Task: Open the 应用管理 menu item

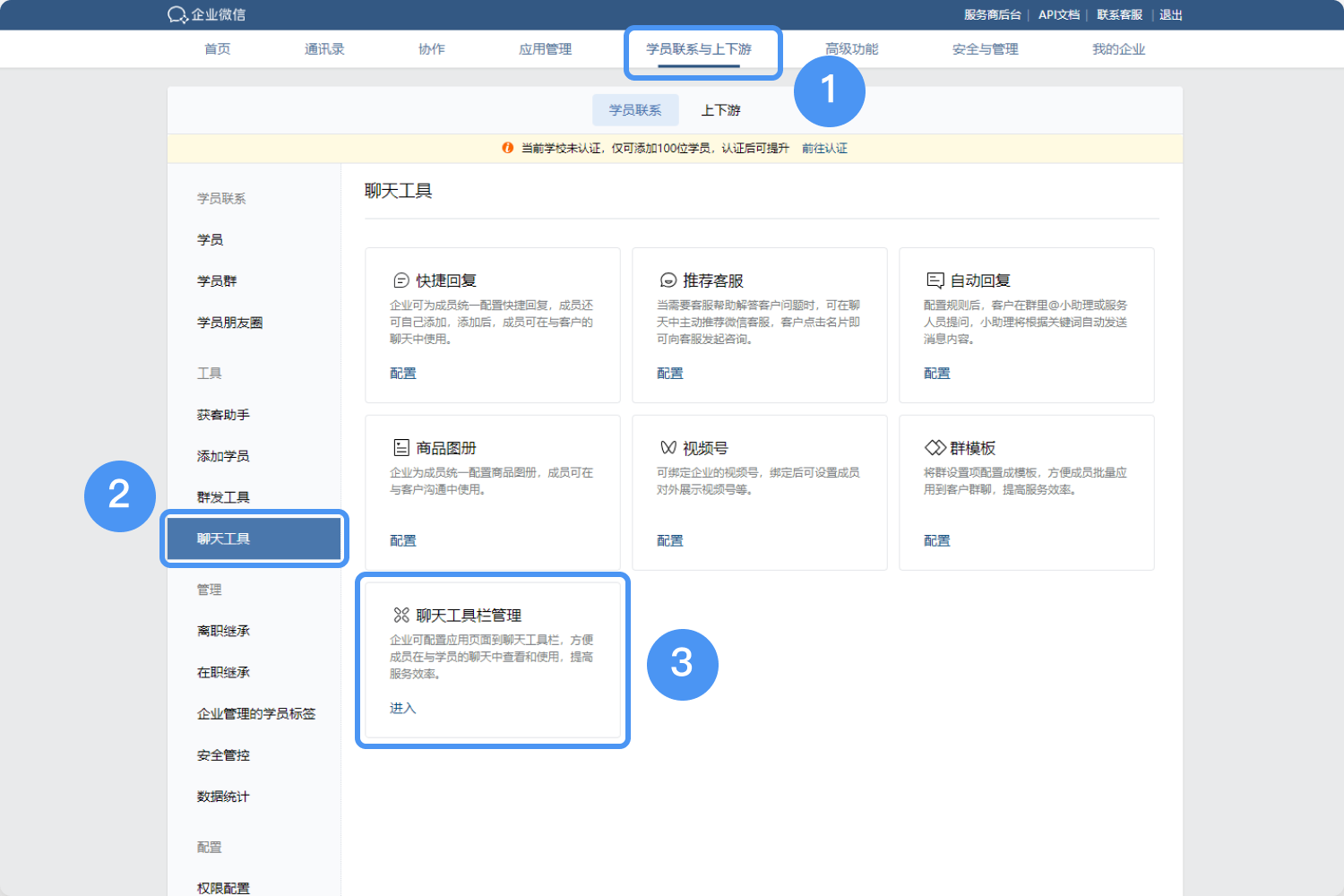Action: tap(545, 49)
